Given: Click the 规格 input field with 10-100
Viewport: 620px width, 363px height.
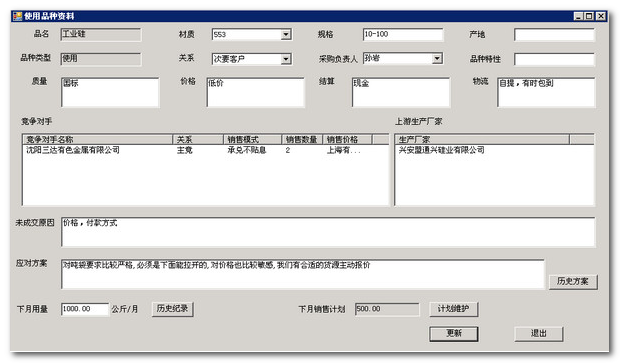Looking at the screenshot, I should [403, 34].
